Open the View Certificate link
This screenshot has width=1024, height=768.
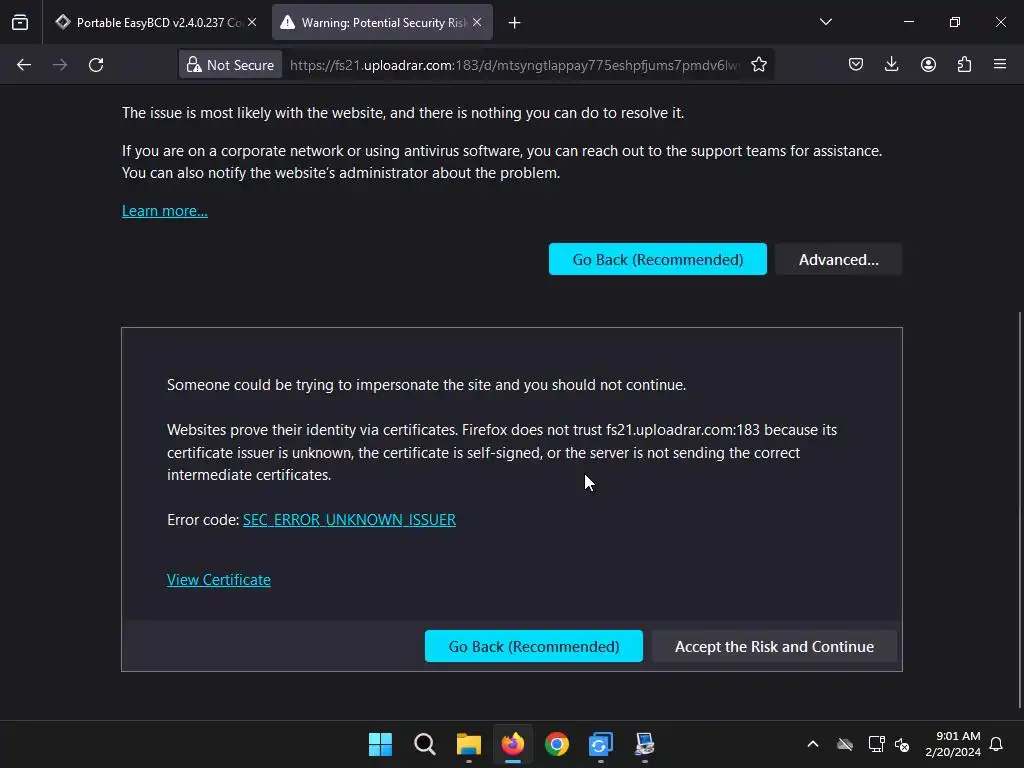[x=219, y=580]
